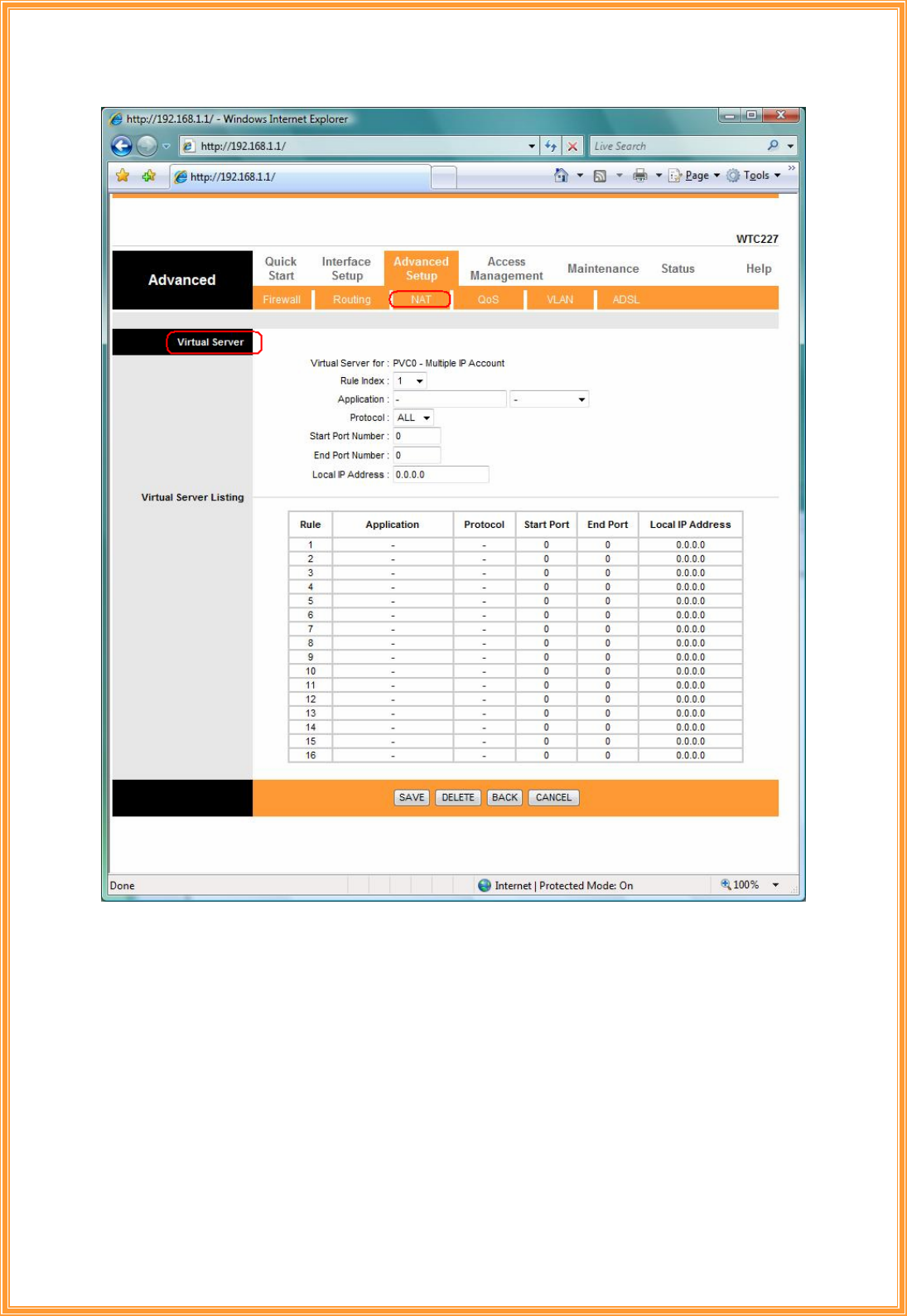Click rule 16 in the listing table

(x=515, y=755)
